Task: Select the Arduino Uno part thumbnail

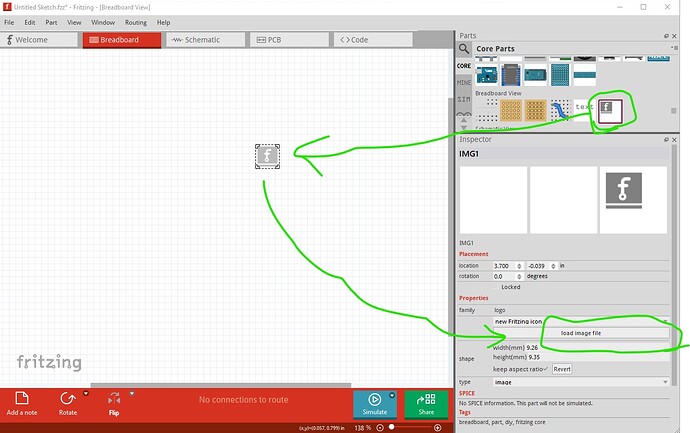Action: 486,74
